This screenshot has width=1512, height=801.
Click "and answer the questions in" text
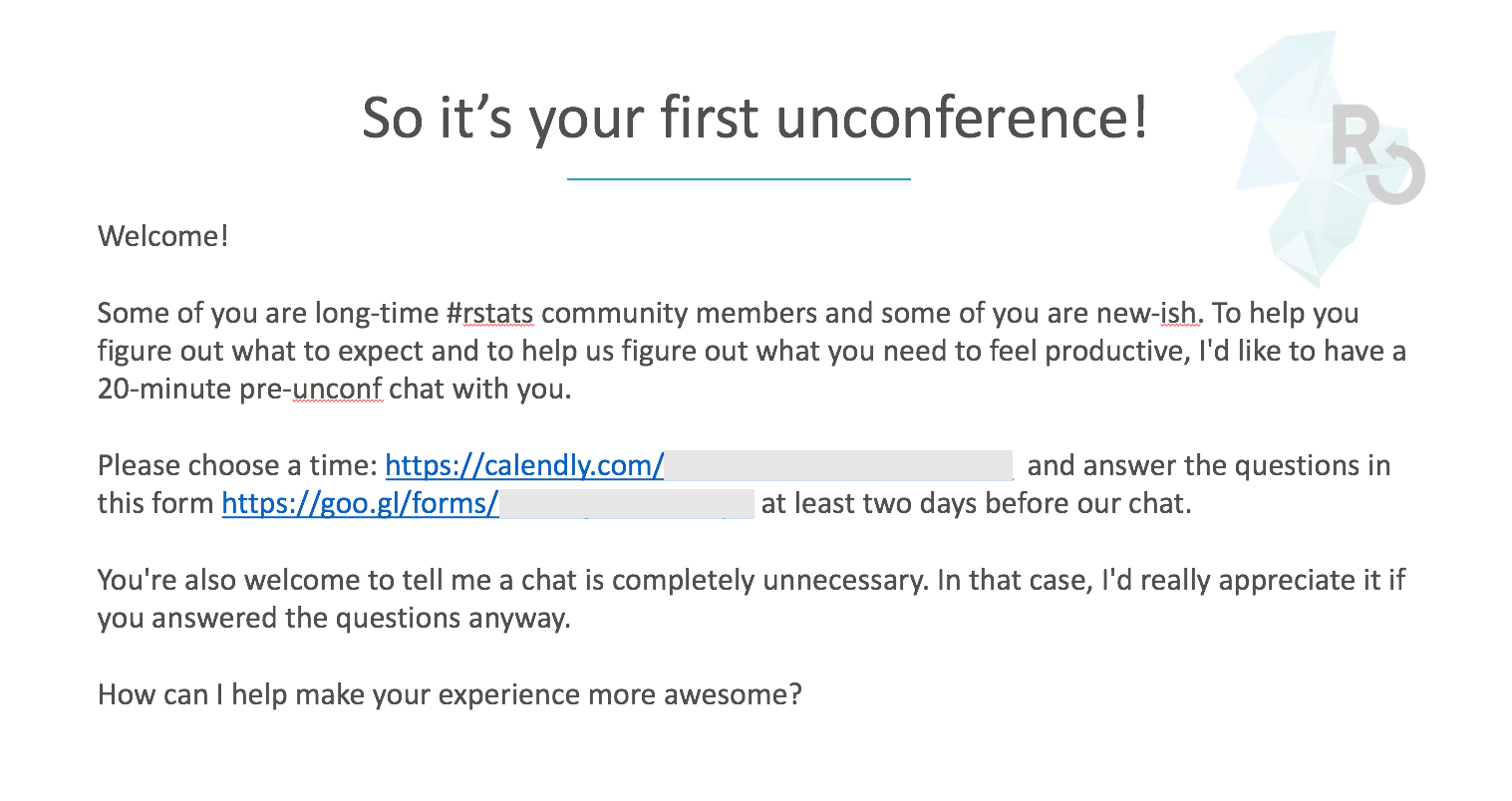click(x=1208, y=466)
